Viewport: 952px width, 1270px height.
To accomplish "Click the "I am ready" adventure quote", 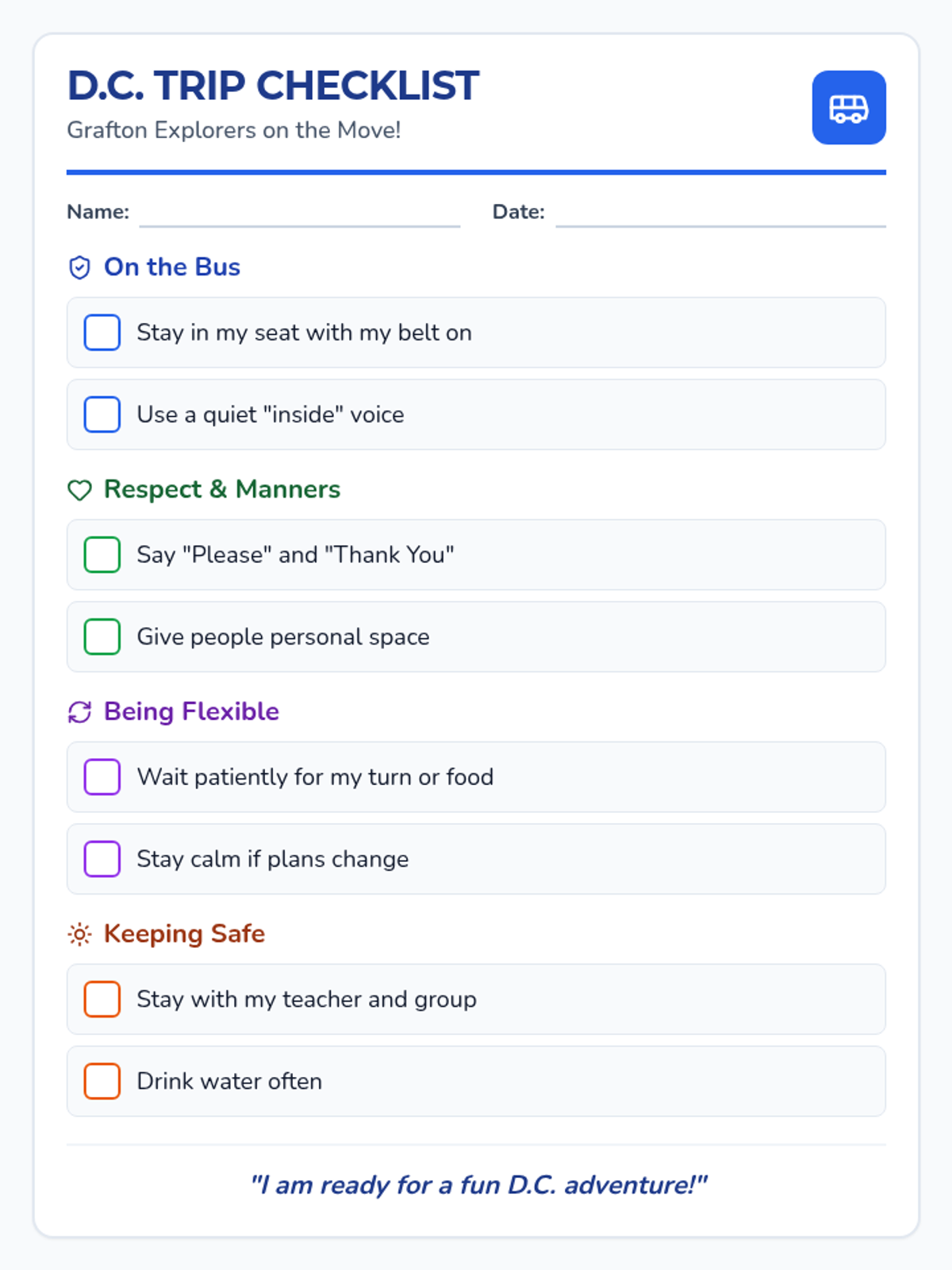I will [x=478, y=1185].
